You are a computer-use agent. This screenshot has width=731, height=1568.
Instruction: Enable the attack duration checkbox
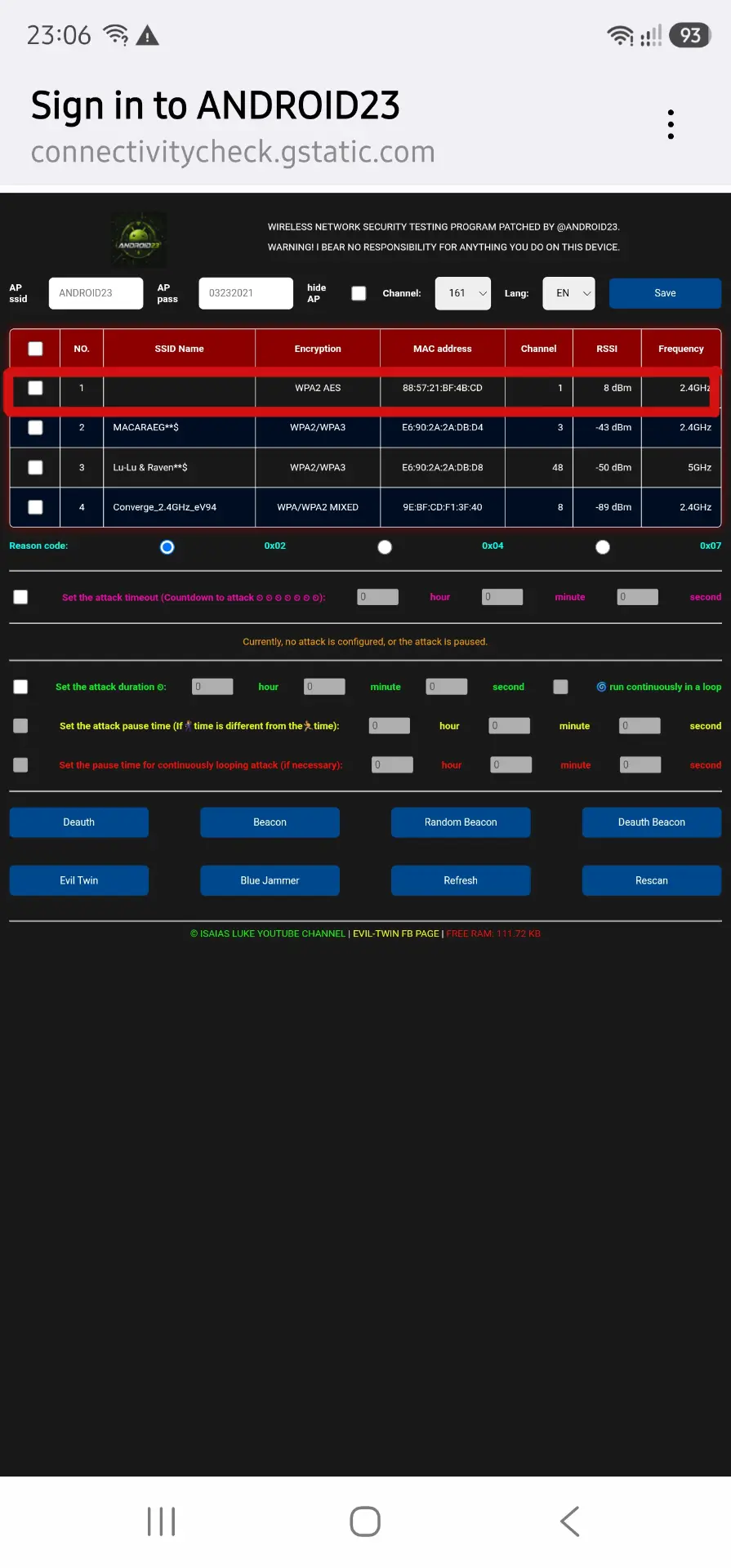(x=20, y=687)
